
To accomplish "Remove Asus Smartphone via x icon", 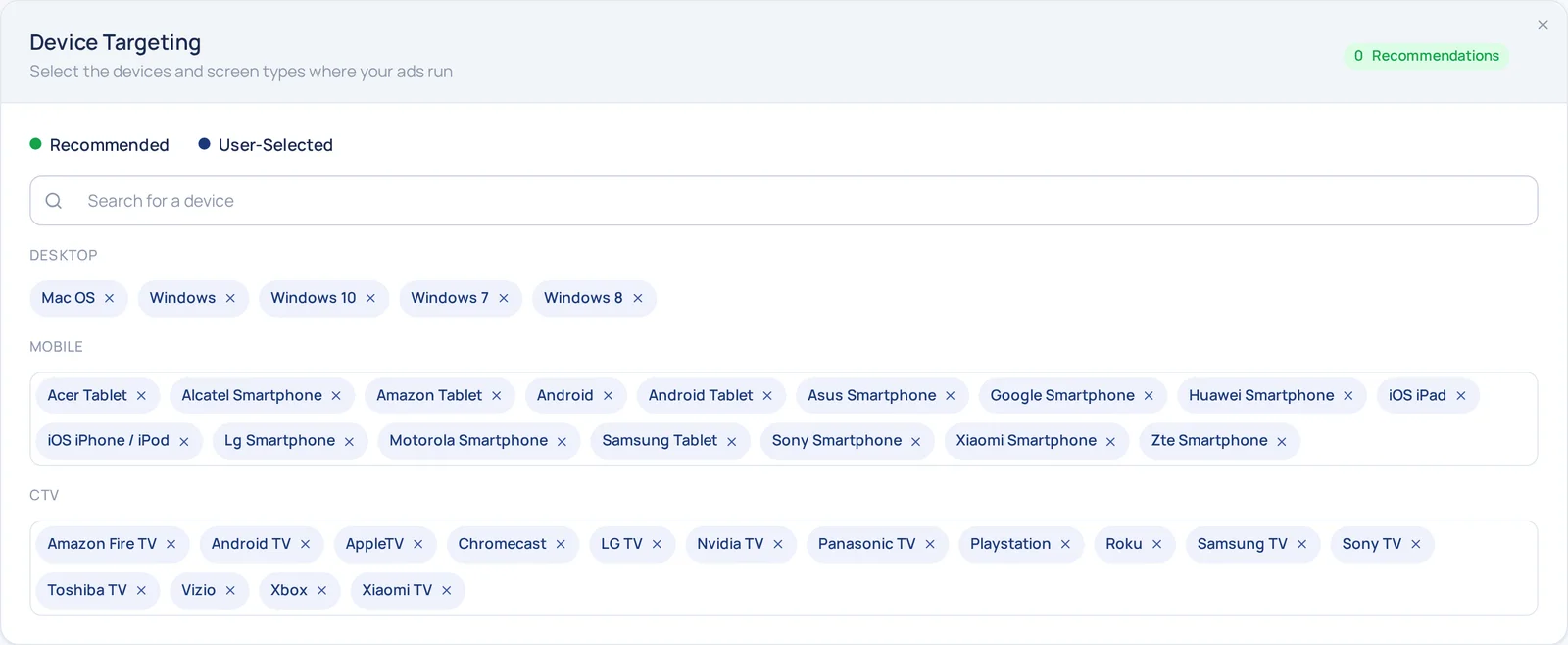I will click(951, 395).
